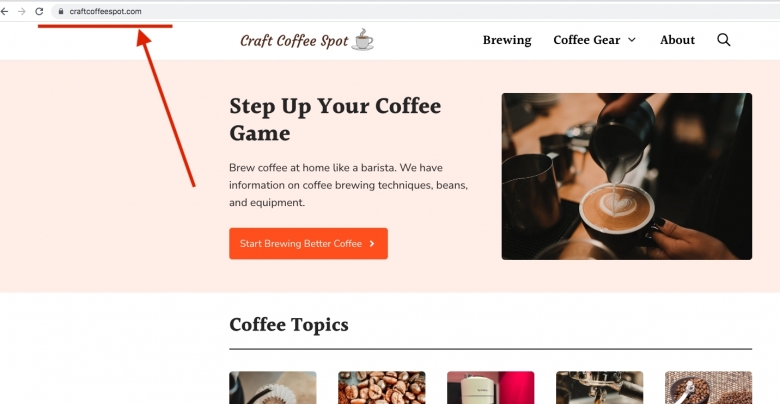Go to the About page
Image resolution: width=780 pixels, height=404 pixels.
click(x=678, y=40)
